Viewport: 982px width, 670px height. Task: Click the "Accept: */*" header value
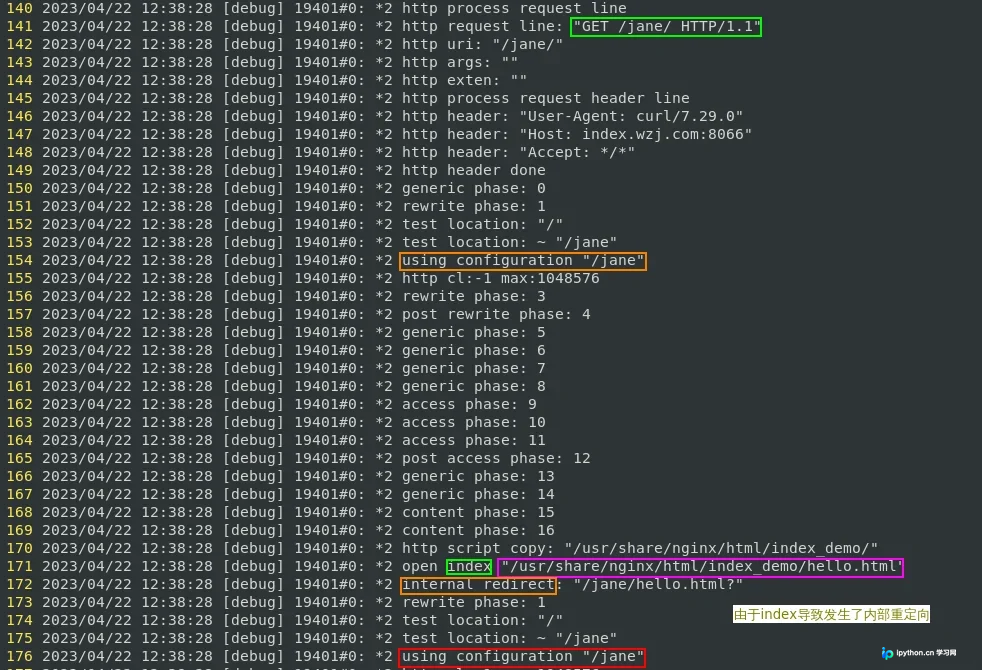577,152
